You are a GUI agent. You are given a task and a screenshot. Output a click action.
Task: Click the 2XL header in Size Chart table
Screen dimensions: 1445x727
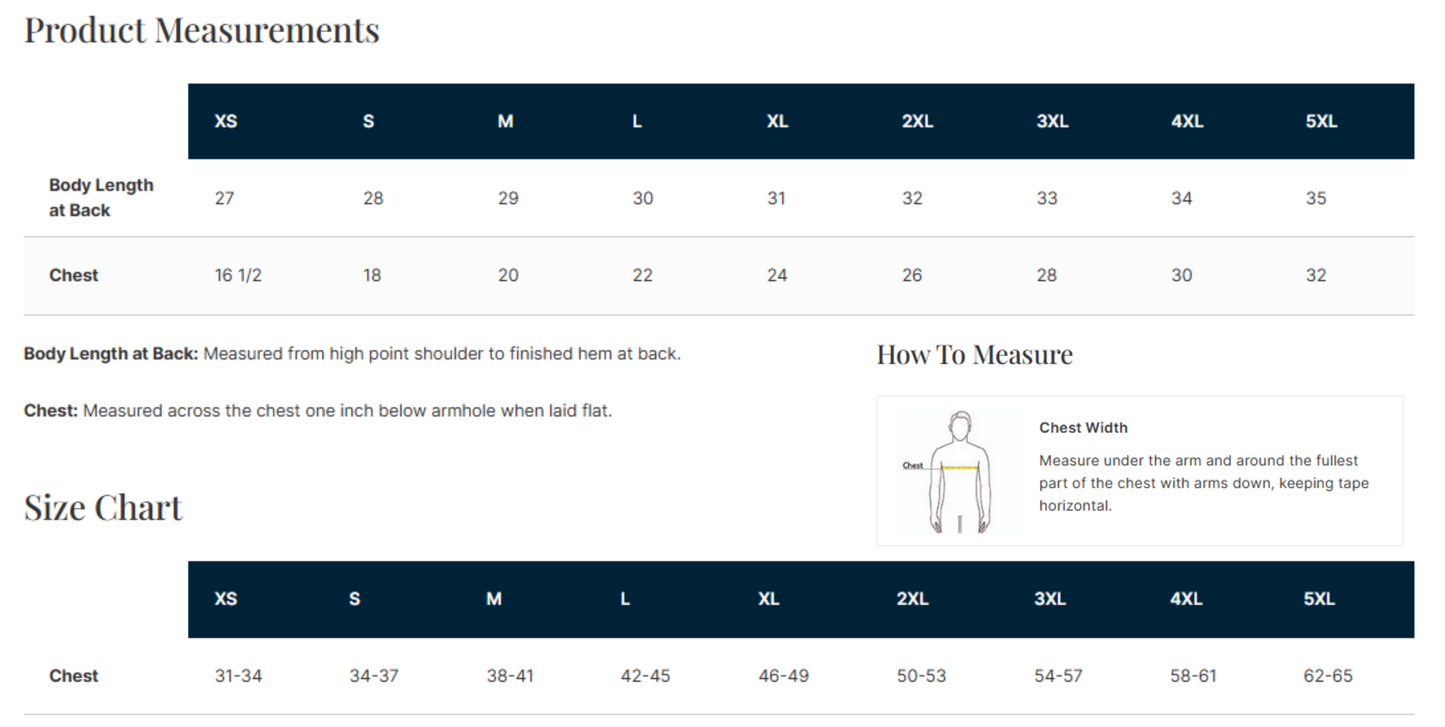[912, 599]
